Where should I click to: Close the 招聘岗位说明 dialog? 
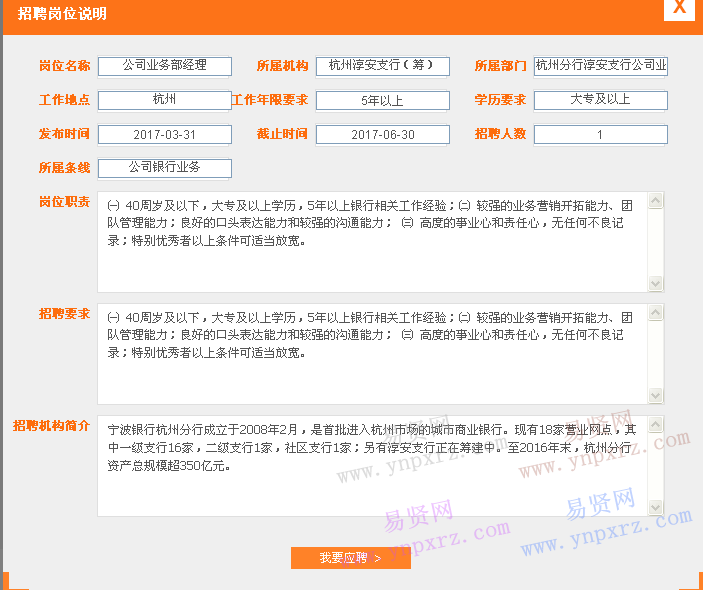[x=680, y=9]
